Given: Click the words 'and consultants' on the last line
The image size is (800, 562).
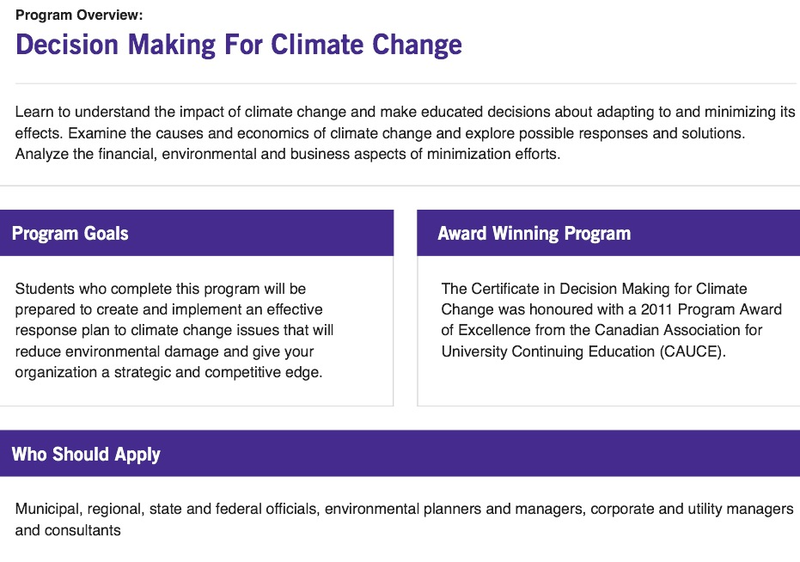Looking at the screenshot, I should click(68, 530).
